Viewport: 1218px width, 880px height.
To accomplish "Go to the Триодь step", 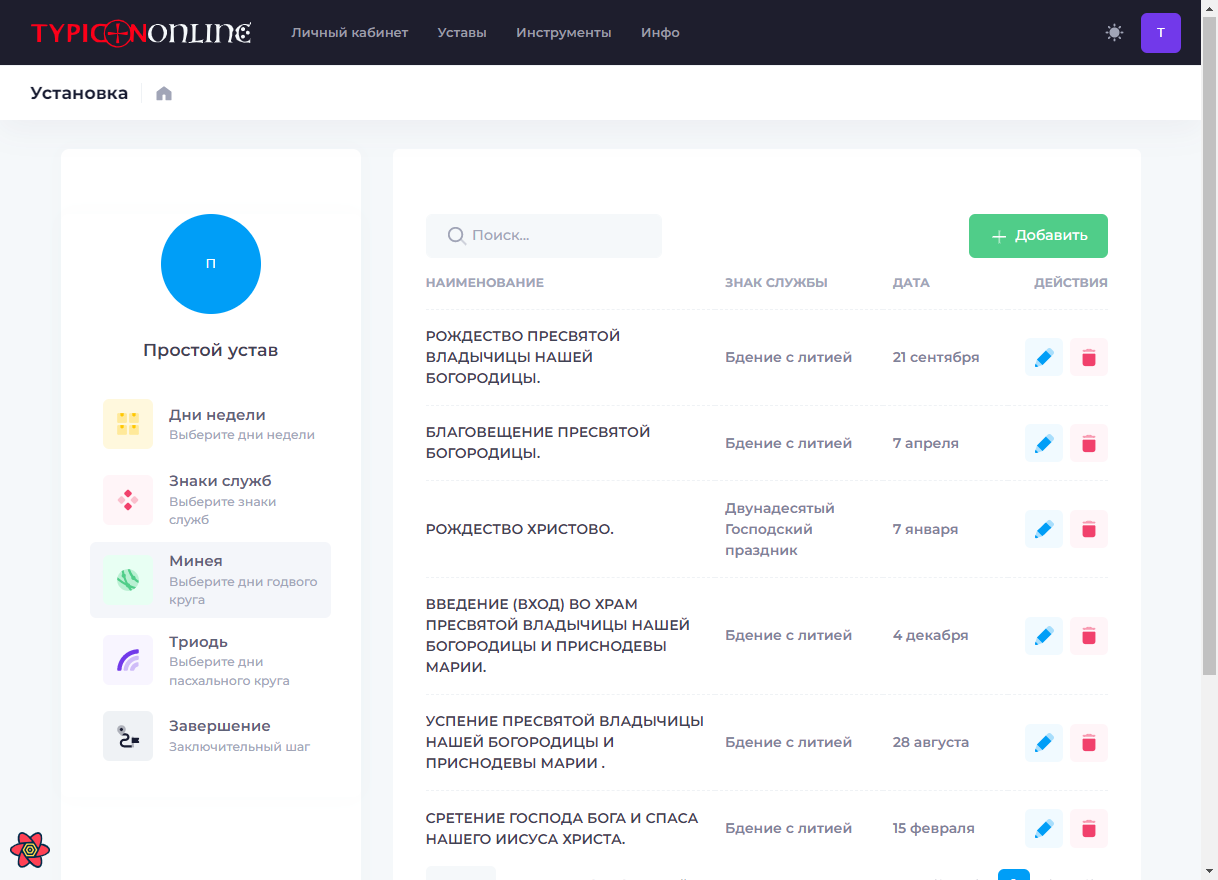I will (x=210, y=660).
